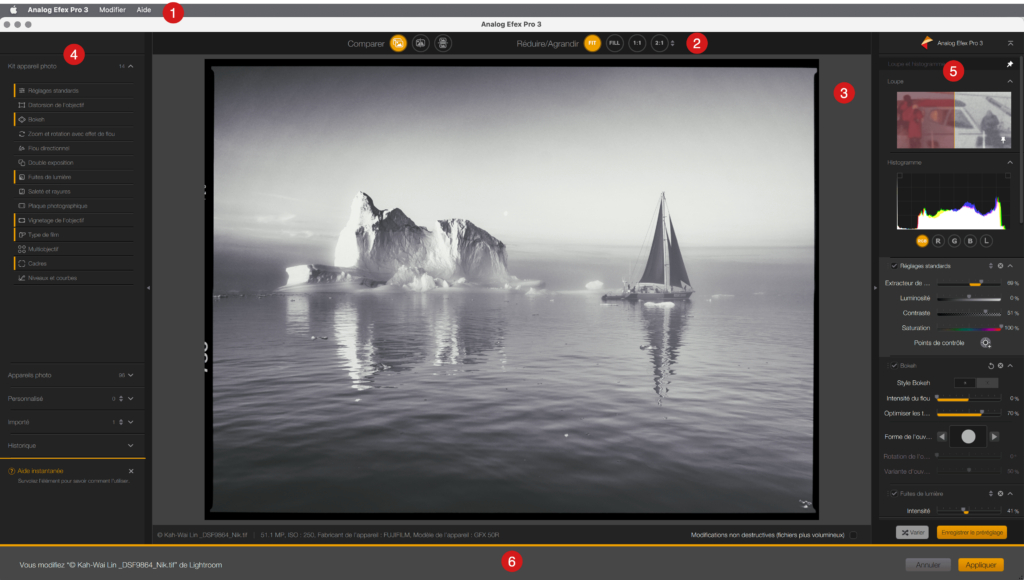Remove Réglages standards filter with X icon
Screen dimensions: 1024x580
tap(1000, 266)
